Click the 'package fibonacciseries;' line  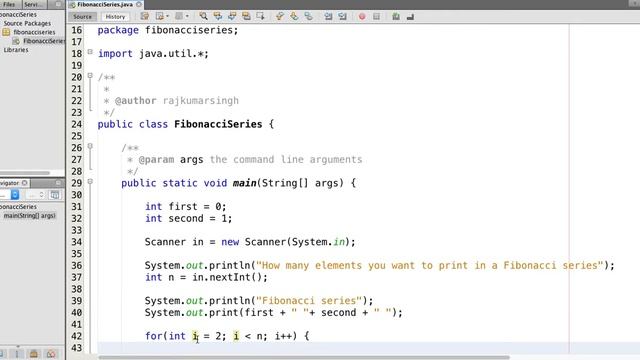(168, 30)
